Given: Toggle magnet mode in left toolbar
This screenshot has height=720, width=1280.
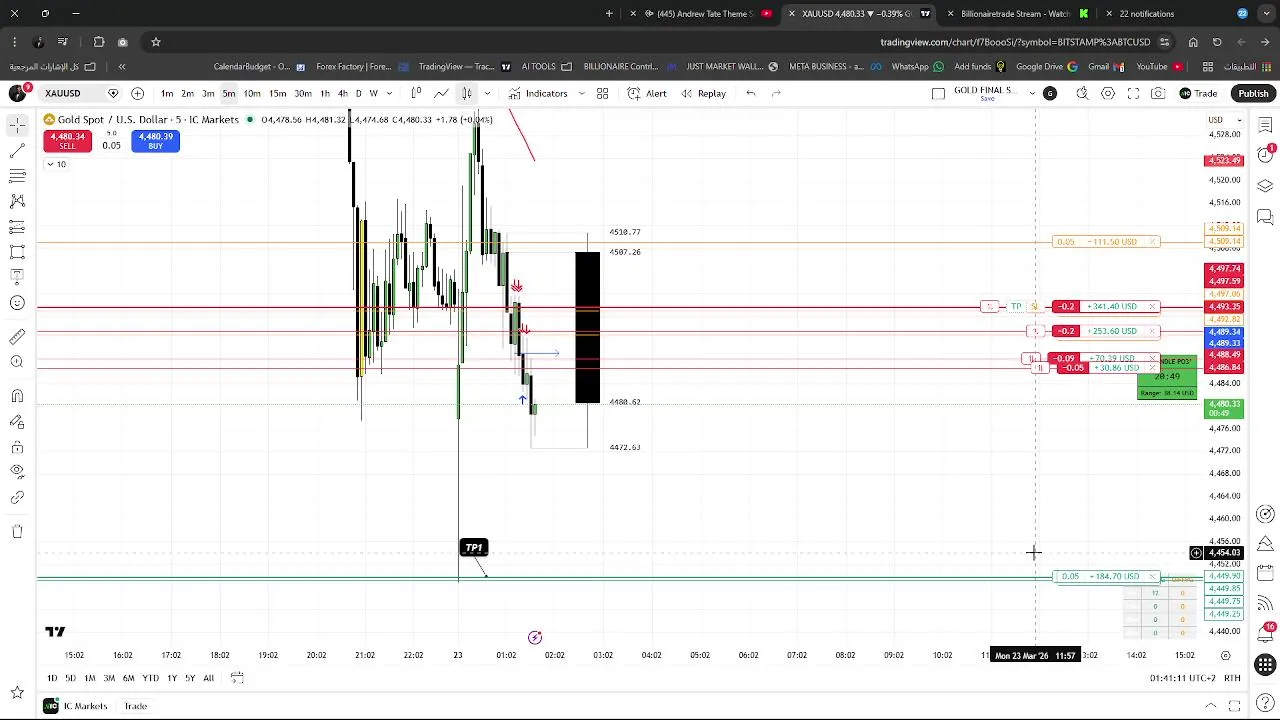Looking at the screenshot, I should coord(17,396).
